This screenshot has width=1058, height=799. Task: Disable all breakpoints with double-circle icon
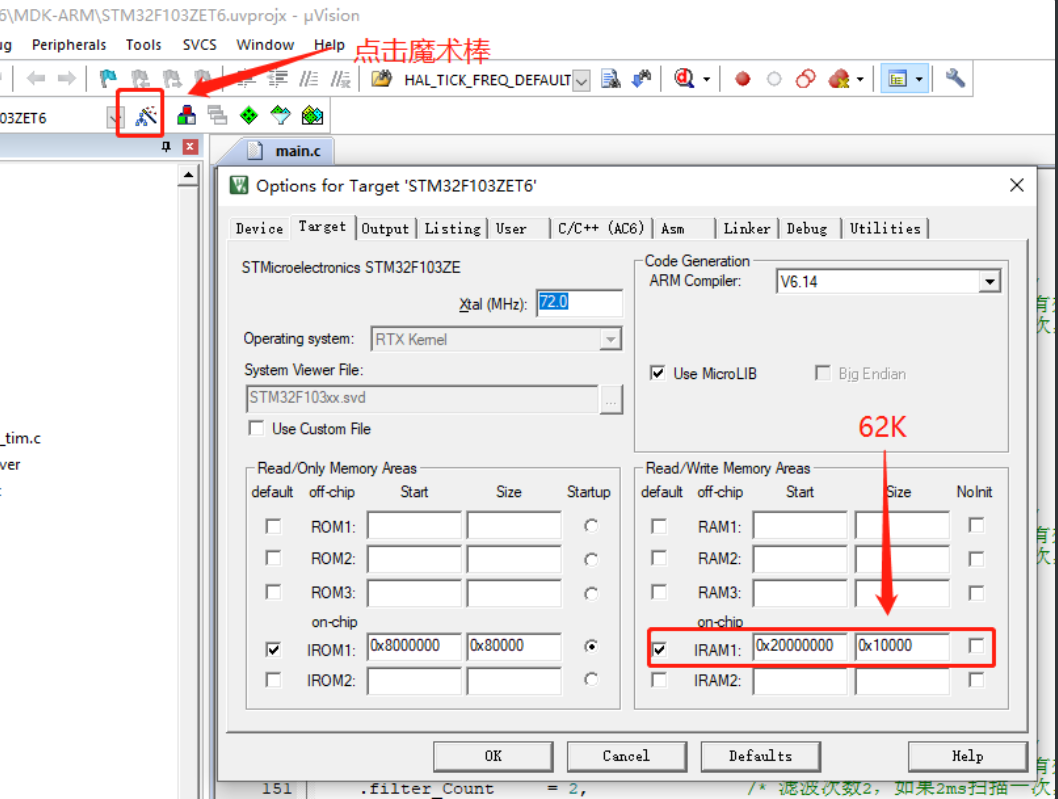tap(806, 79)
